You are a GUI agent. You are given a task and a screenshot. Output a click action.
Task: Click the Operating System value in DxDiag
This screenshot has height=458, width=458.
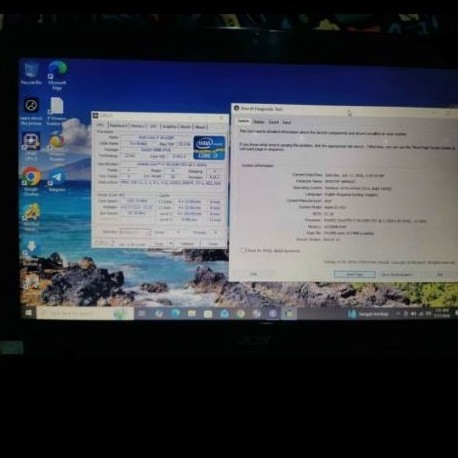358,188
